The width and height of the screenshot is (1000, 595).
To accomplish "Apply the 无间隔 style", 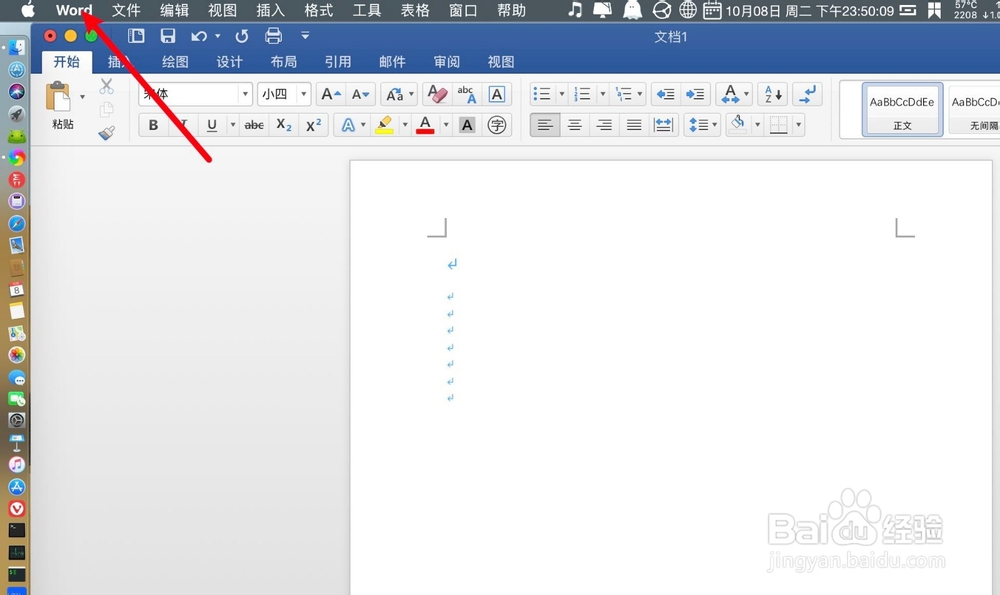I will [x=974, y=109].
